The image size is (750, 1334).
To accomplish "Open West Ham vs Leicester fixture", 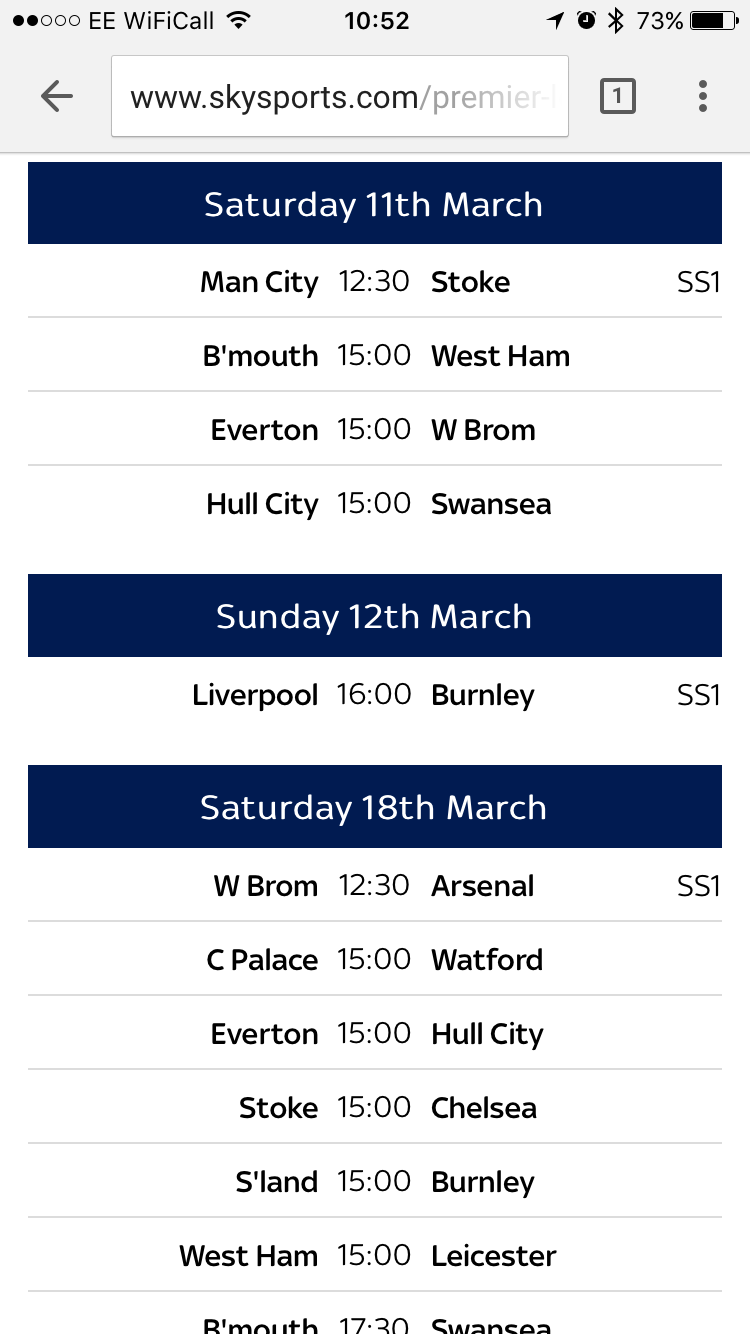I will click(375, 1255).
